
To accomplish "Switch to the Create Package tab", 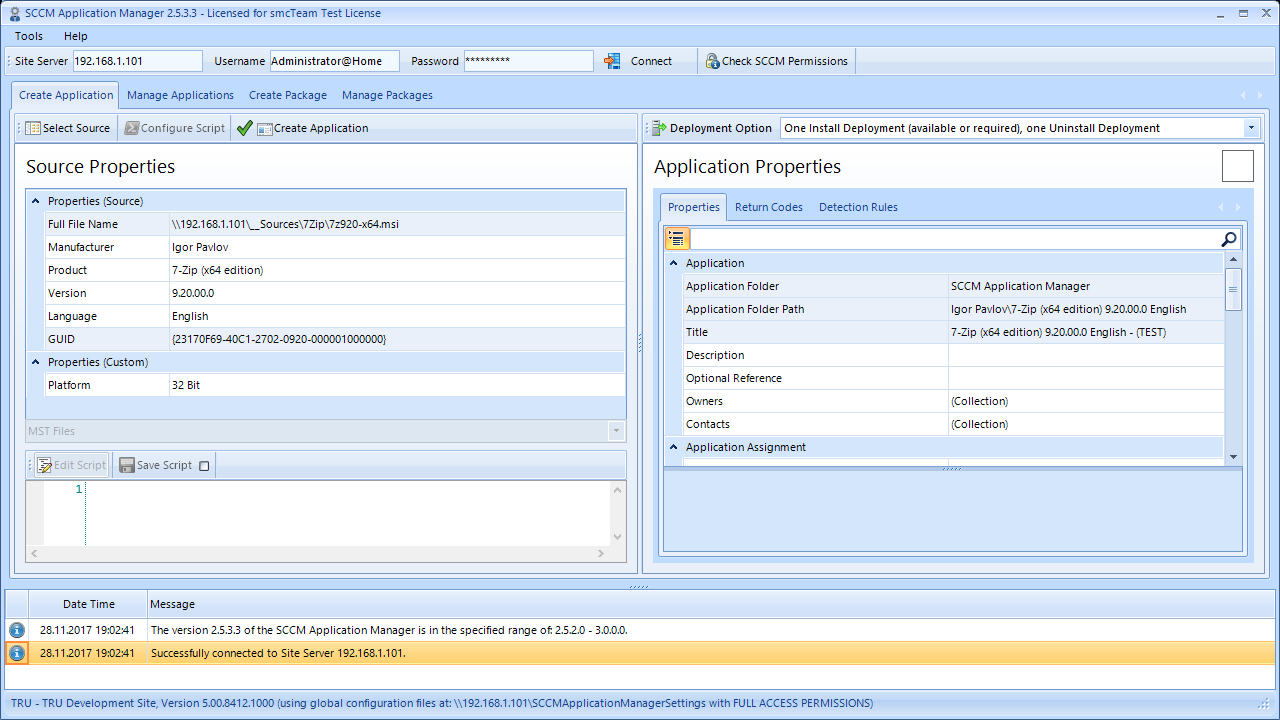I will click(x=288, y=95).
